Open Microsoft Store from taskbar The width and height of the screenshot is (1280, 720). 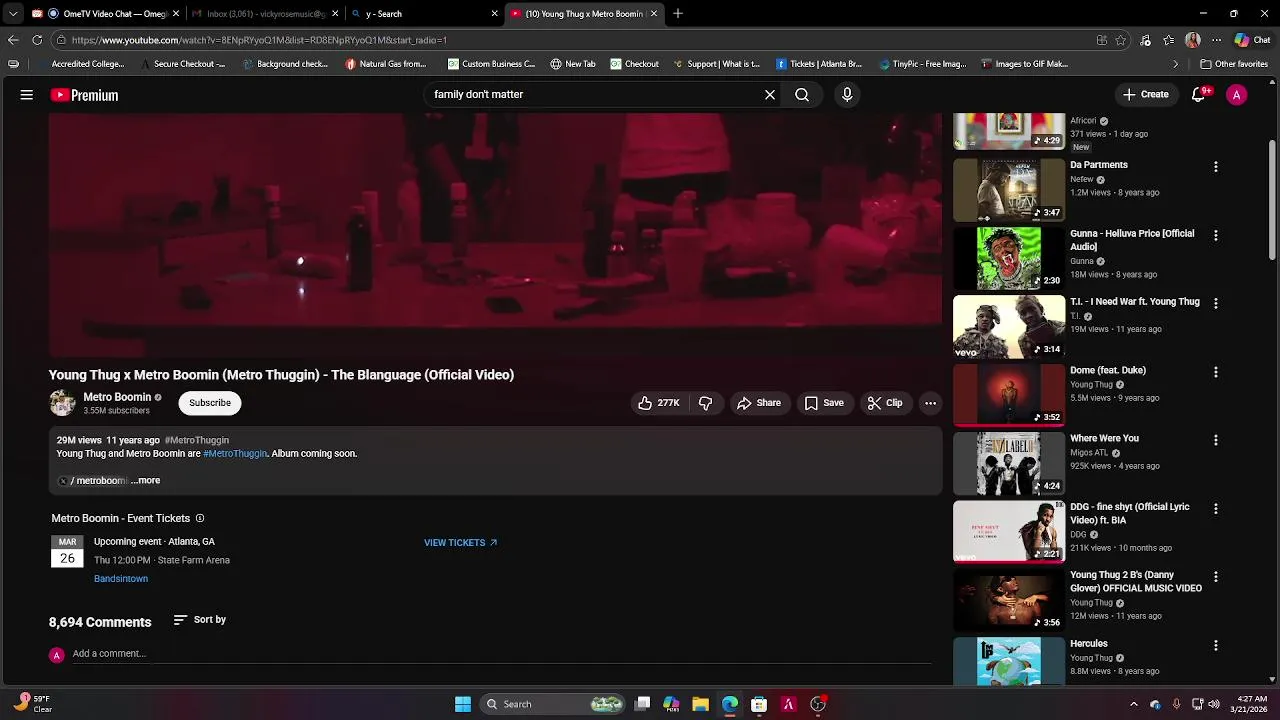click(759, 704)
